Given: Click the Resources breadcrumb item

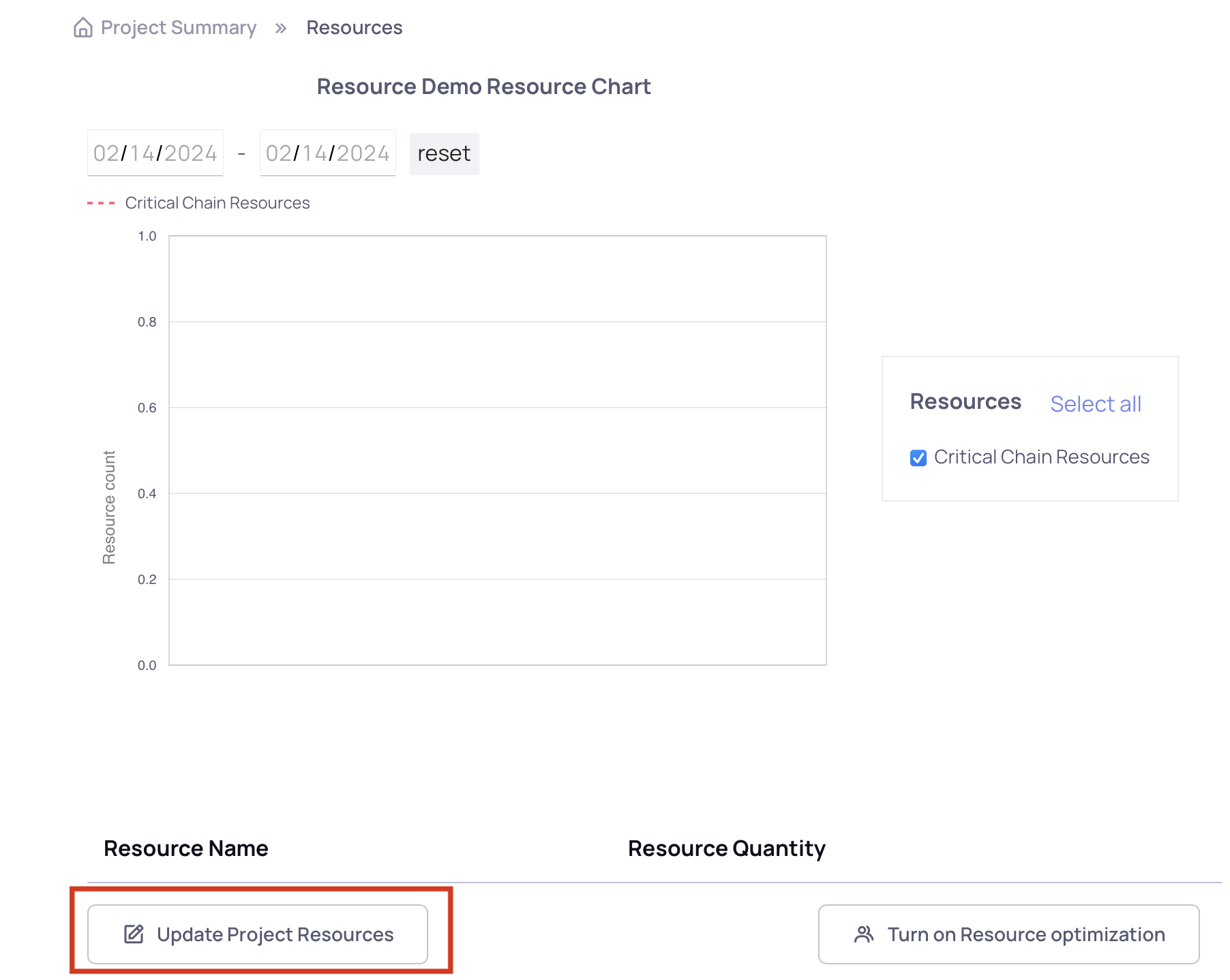Looking at the screenshot, I should click(x=355, y=27).
